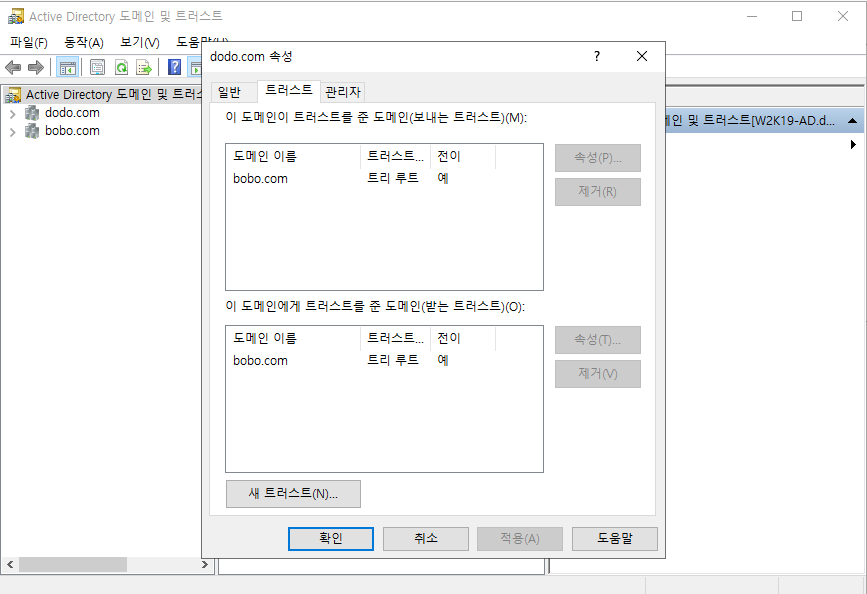Expand the bobo.com tree node

click(13, 132)
